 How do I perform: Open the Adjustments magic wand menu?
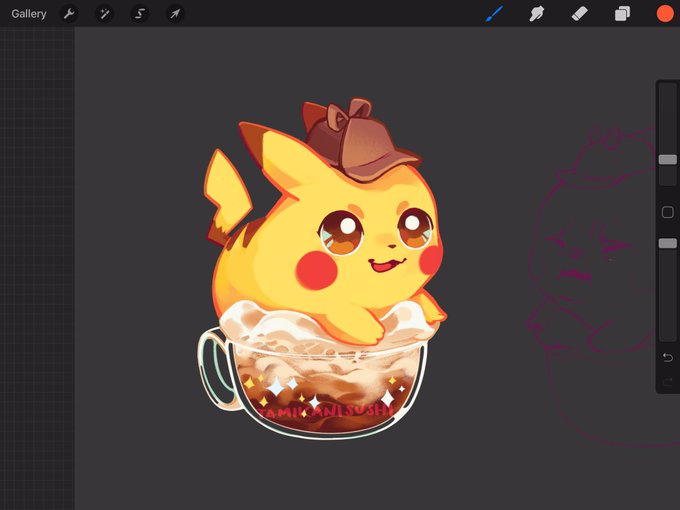[105, 14]
